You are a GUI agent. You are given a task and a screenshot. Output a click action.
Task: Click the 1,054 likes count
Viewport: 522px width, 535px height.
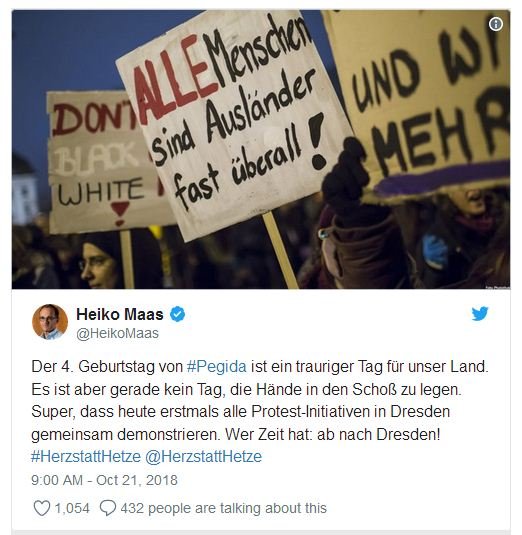point(72,508)
